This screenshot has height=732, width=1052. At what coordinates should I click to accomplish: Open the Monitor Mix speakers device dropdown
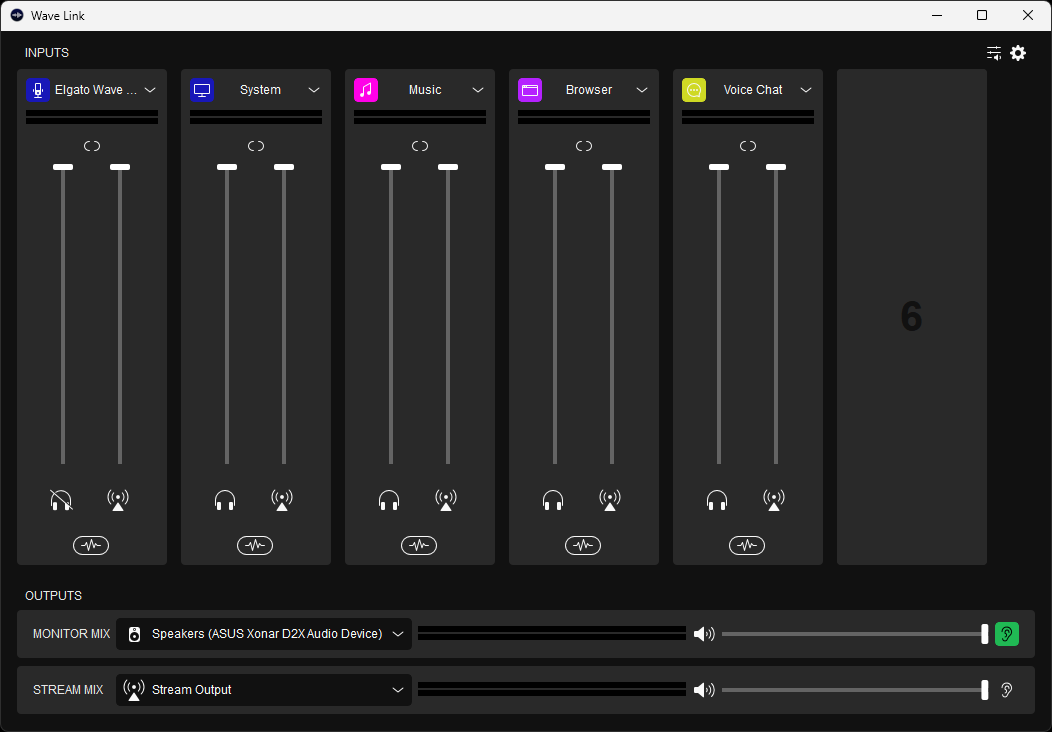pyautogui.click(x=398, y=634)
